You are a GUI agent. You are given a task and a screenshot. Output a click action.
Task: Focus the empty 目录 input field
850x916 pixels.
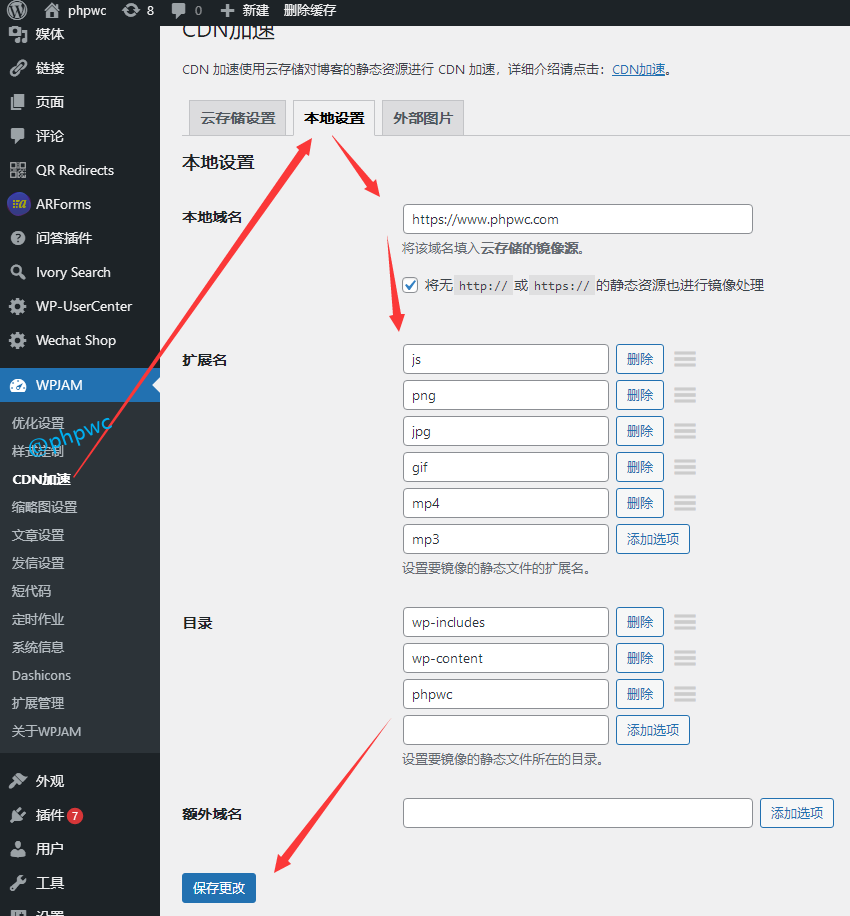[505, 730]
